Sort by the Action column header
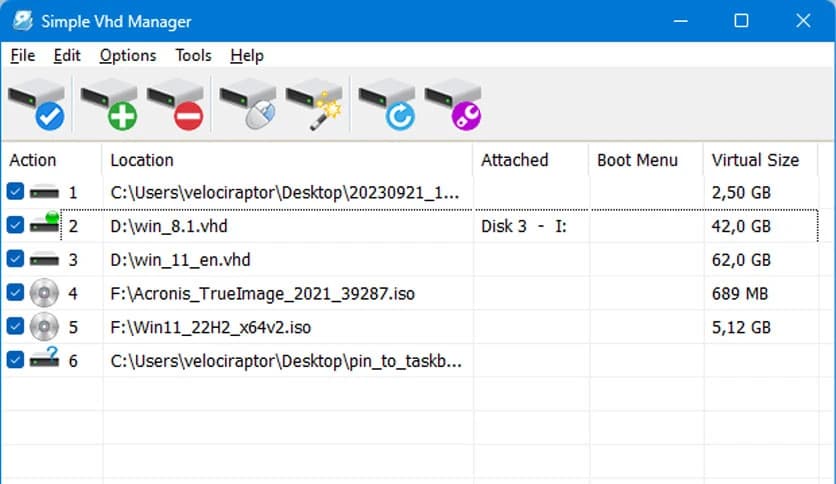 point(52,160)
